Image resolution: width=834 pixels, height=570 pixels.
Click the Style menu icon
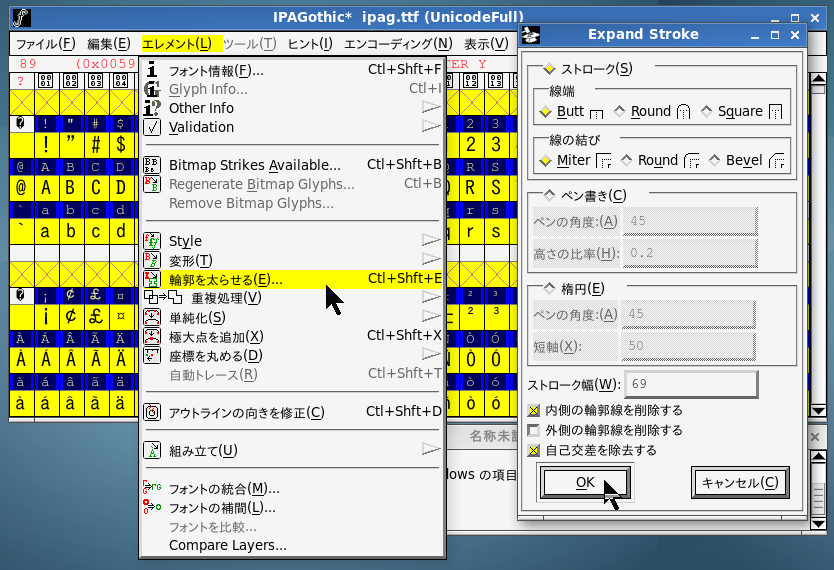click(x=152, y=241)
